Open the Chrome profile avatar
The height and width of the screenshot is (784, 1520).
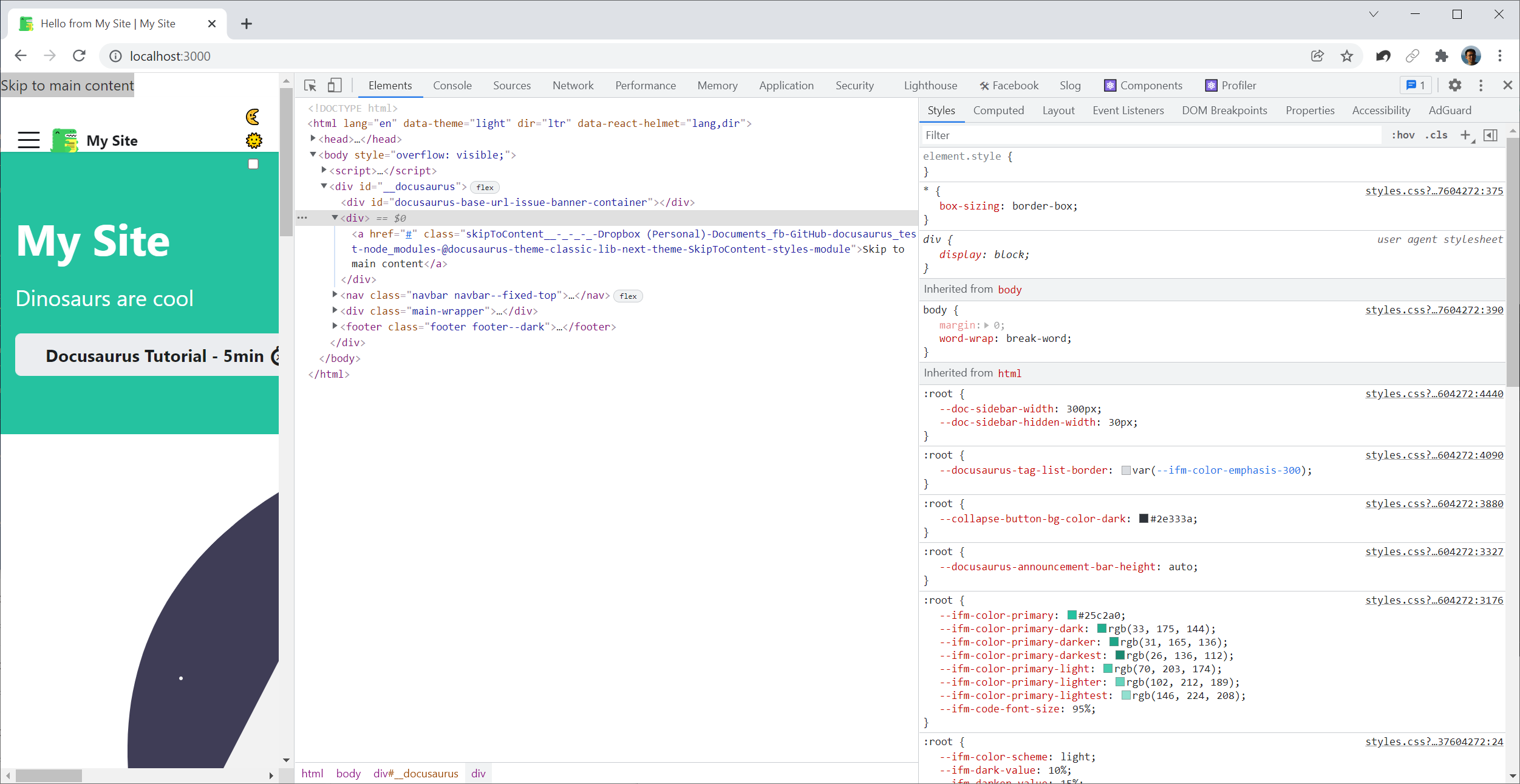pos(1471,56)
